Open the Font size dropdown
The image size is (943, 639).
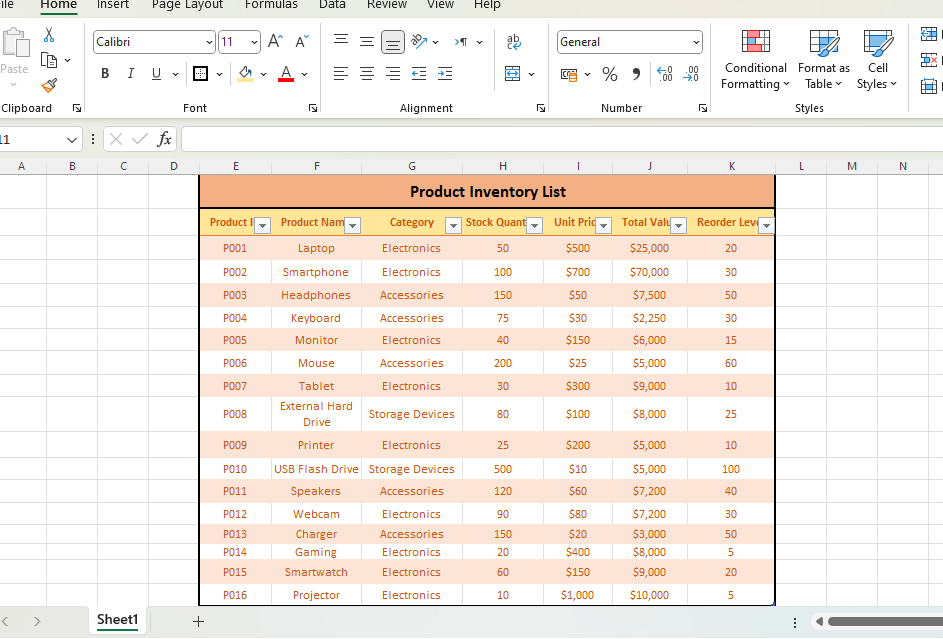(x=254, y=42)
